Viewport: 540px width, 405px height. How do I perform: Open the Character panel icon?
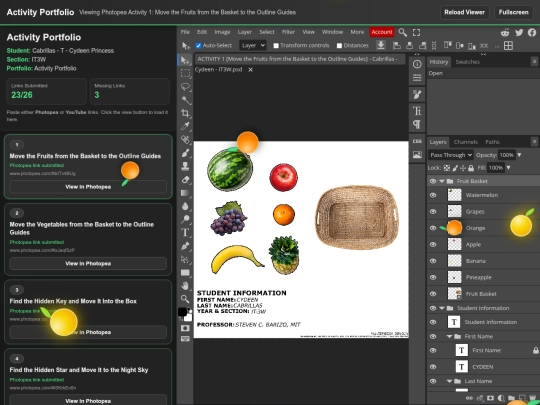pyautogui.click(x=417, y=111)
